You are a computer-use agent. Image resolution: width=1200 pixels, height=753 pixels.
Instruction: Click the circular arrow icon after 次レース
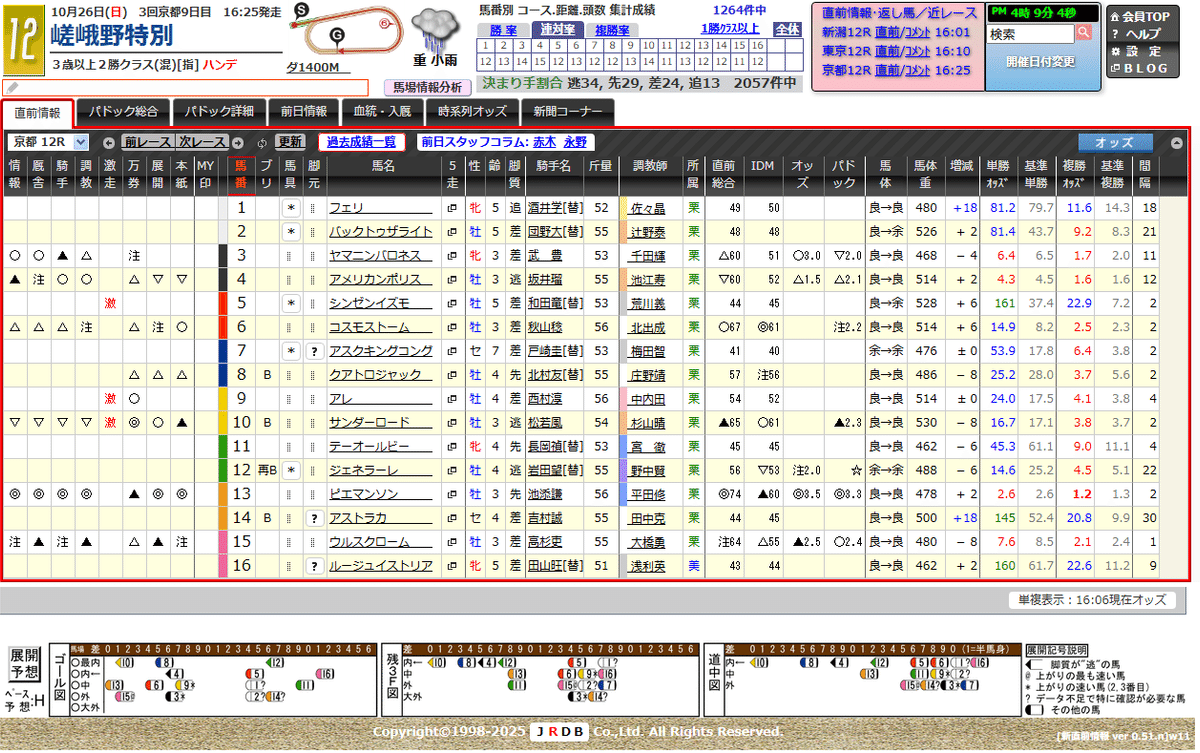click(x=237, y=142)
